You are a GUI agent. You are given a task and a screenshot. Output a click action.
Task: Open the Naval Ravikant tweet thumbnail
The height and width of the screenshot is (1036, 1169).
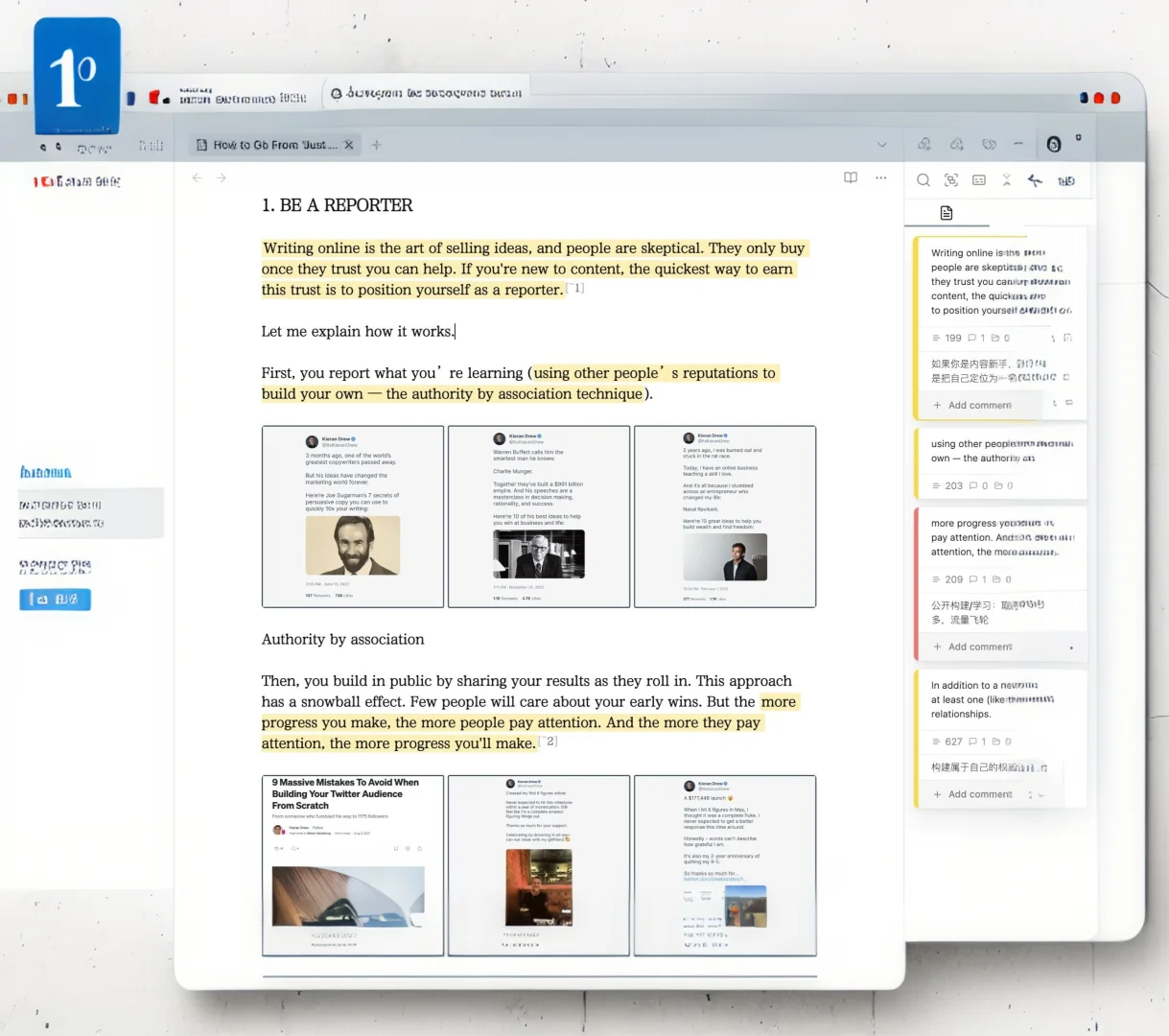725,517
